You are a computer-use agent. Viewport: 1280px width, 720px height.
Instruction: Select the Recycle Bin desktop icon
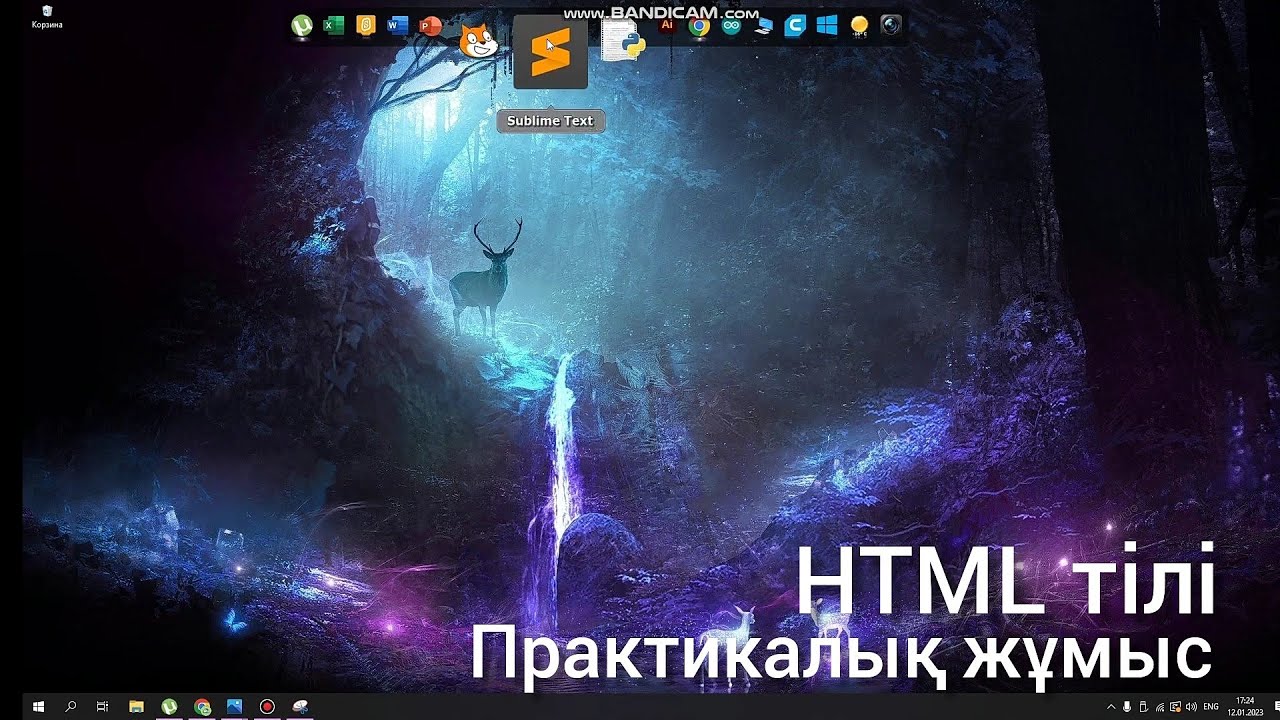click(47, 16)
